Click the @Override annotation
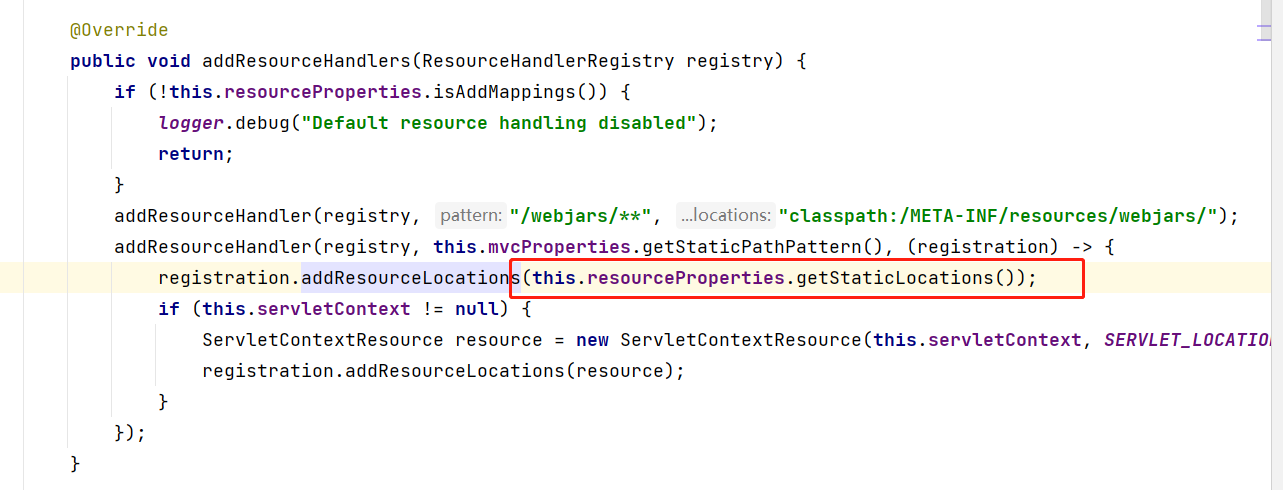Screen dimensions: 1283x490 119,30
